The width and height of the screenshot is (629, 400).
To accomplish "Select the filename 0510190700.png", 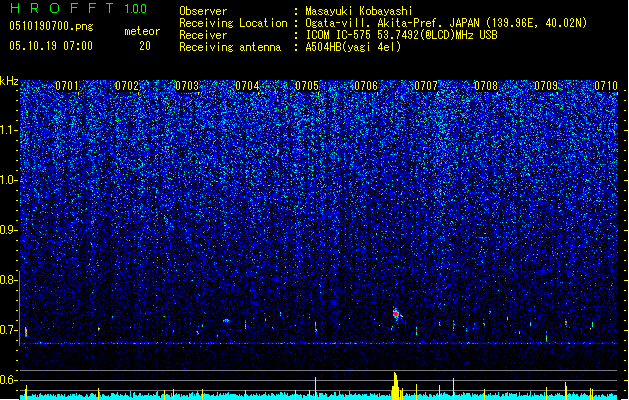I will (x=51, y=26).
